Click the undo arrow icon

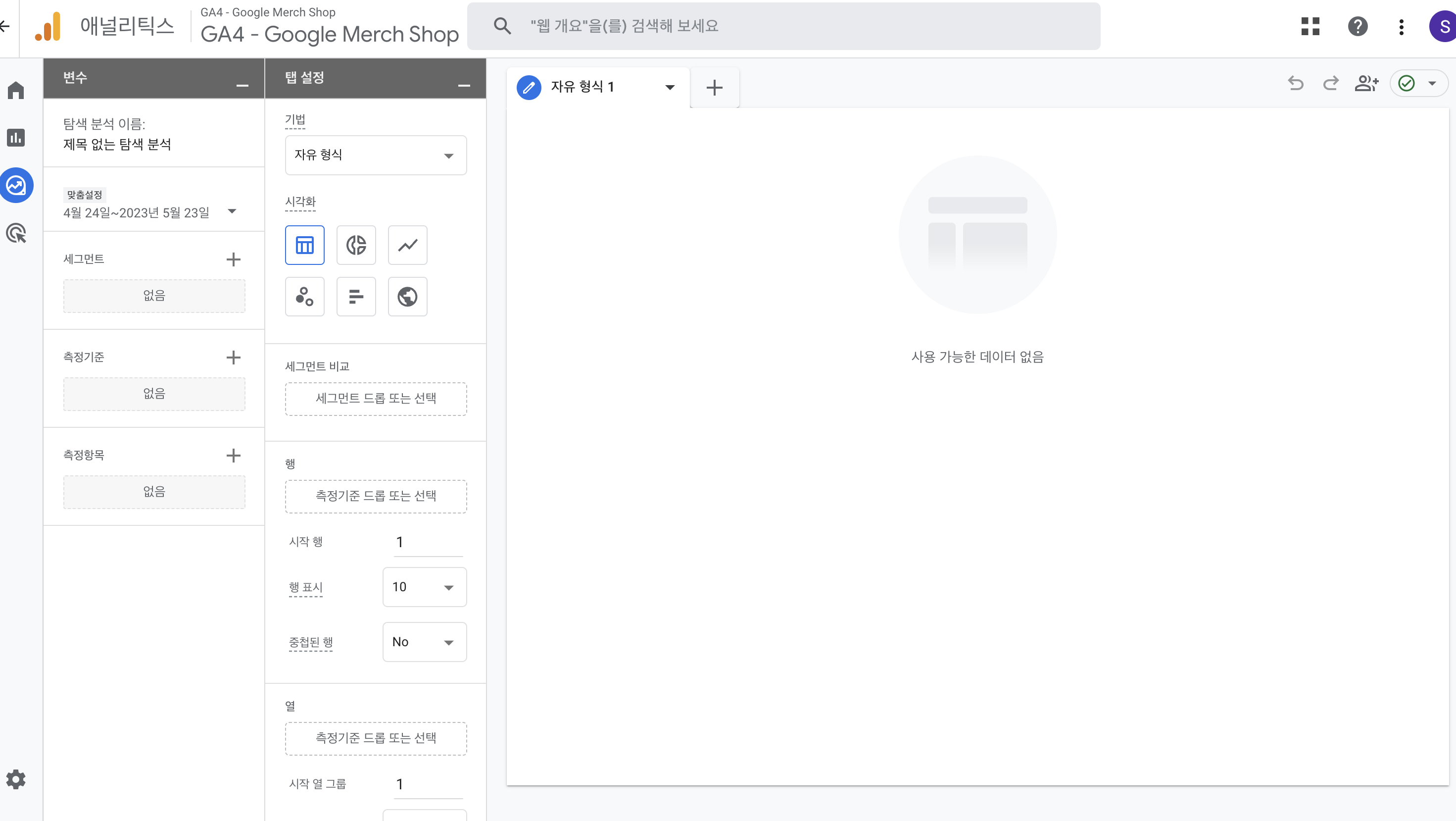pyautogui.click(x=1296, y=84)
